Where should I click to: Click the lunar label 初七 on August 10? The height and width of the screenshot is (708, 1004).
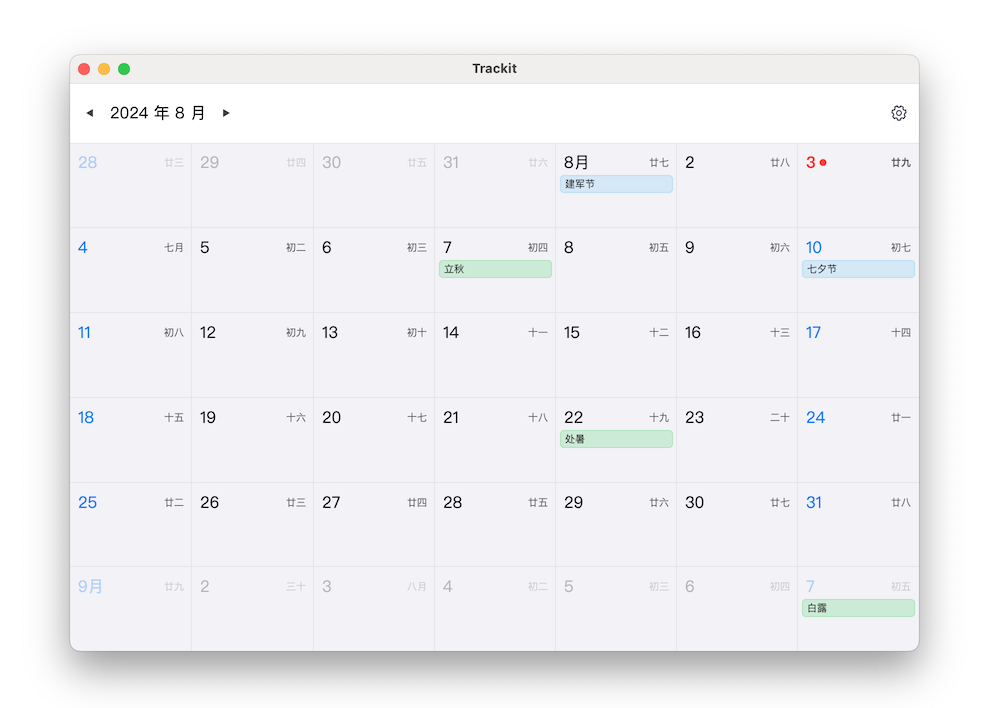point(899,247)
